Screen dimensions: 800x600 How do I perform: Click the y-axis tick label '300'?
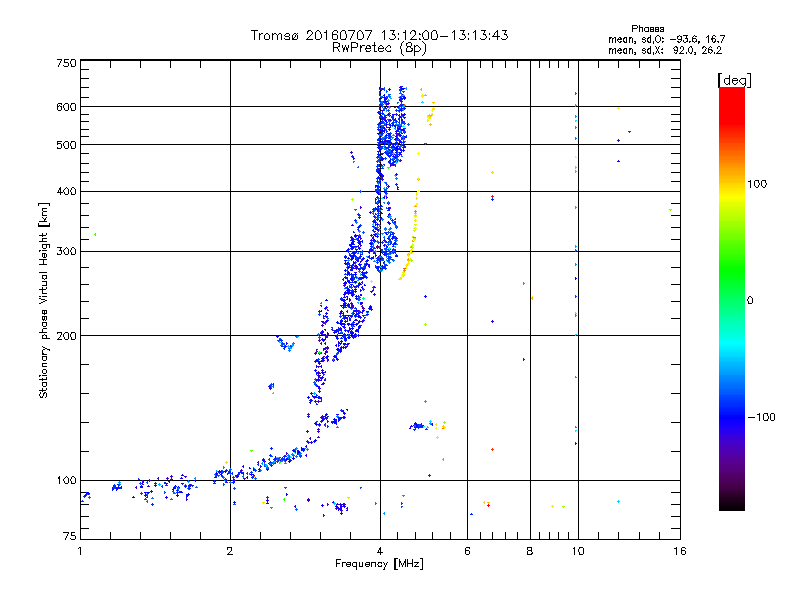click(66, 252)
